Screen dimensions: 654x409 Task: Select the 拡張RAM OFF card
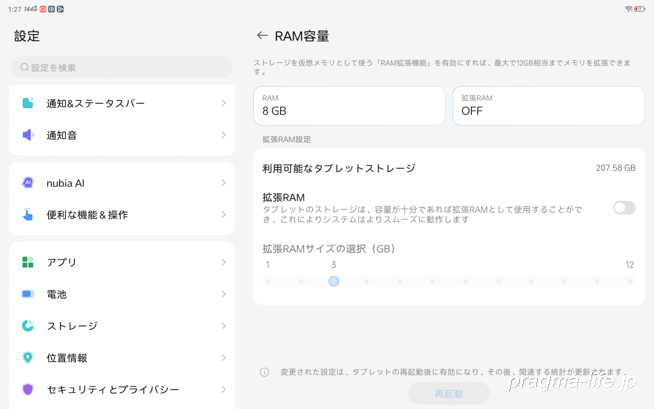pos(548,105)
